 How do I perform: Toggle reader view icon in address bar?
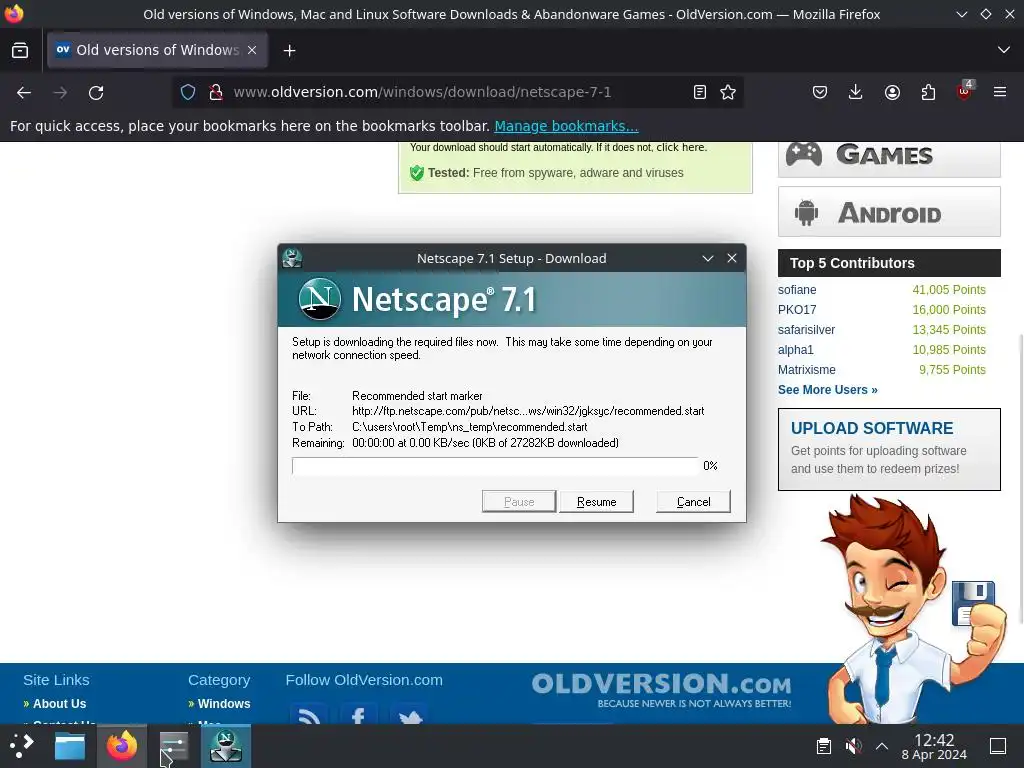click(699, 92)
